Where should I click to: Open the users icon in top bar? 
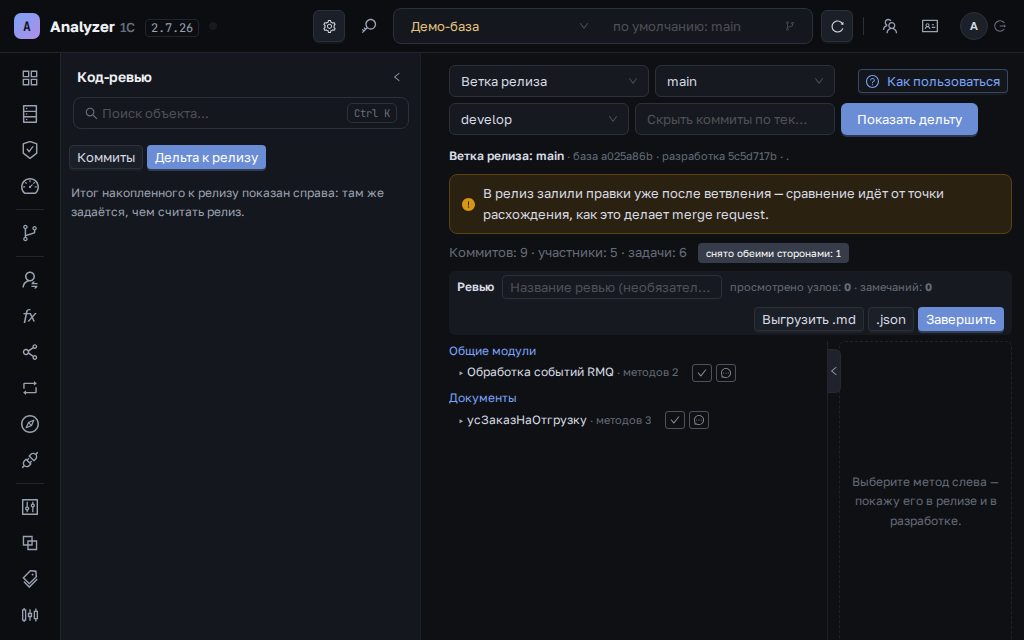889,26
